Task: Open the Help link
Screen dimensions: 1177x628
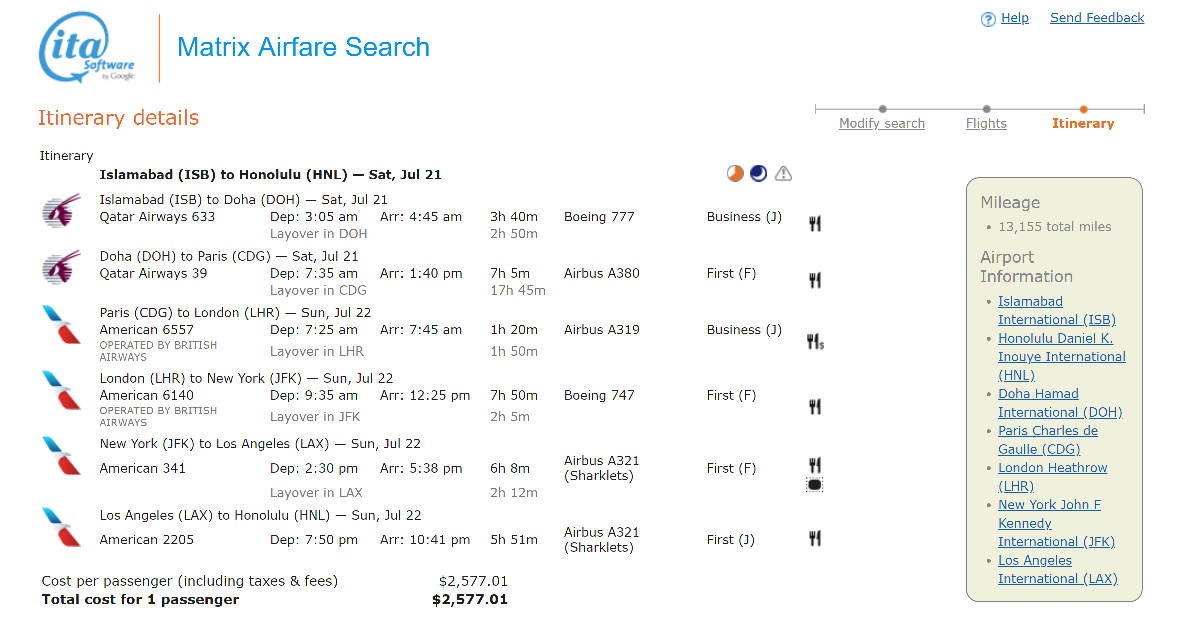Action: click(x=1015, y=18)
